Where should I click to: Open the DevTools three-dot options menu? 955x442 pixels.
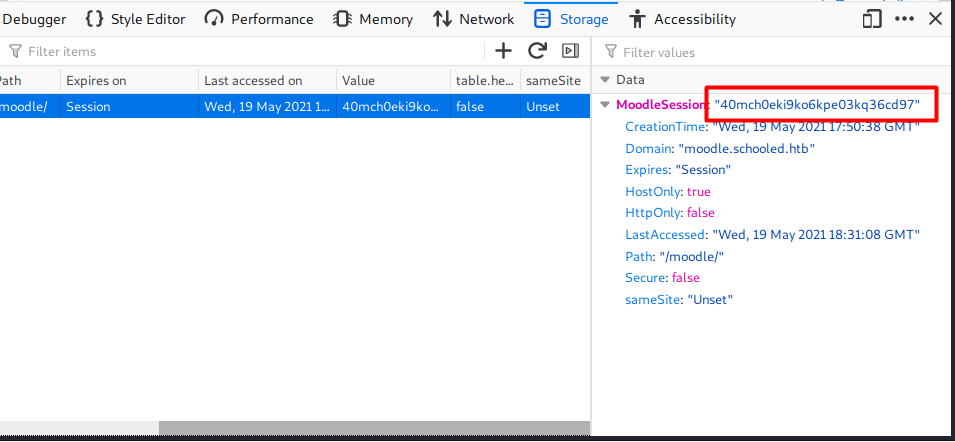[904, 19]
